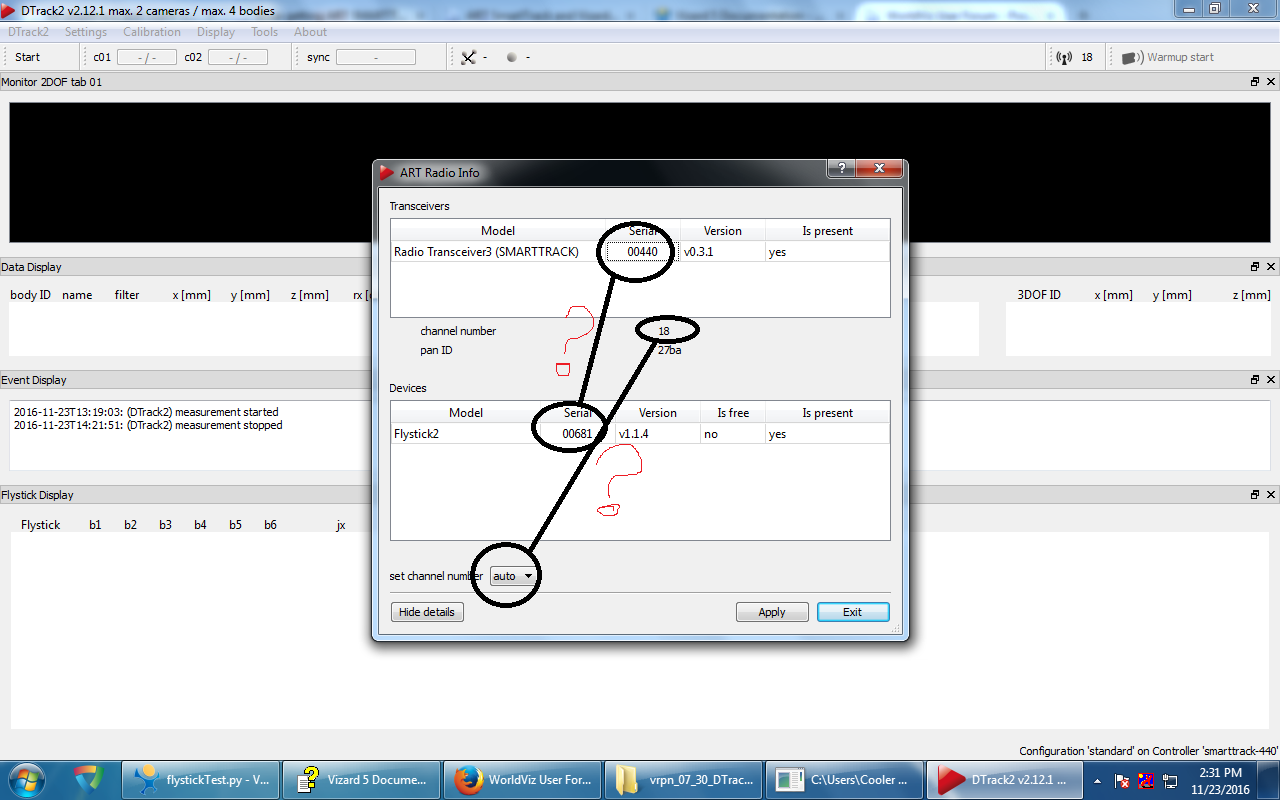The height and width of the screenshot is (800, 1280).
Task: Close the Flystick Display panel
Action: tap(1271, 495)
